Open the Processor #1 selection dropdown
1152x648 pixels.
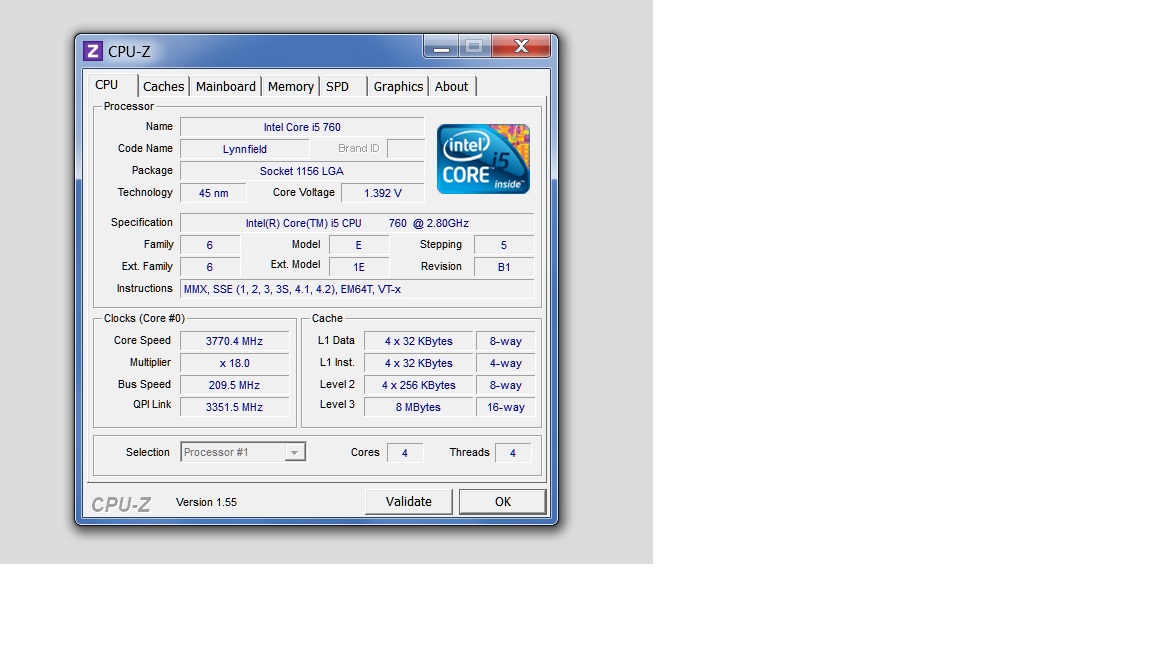click(243, 452)
